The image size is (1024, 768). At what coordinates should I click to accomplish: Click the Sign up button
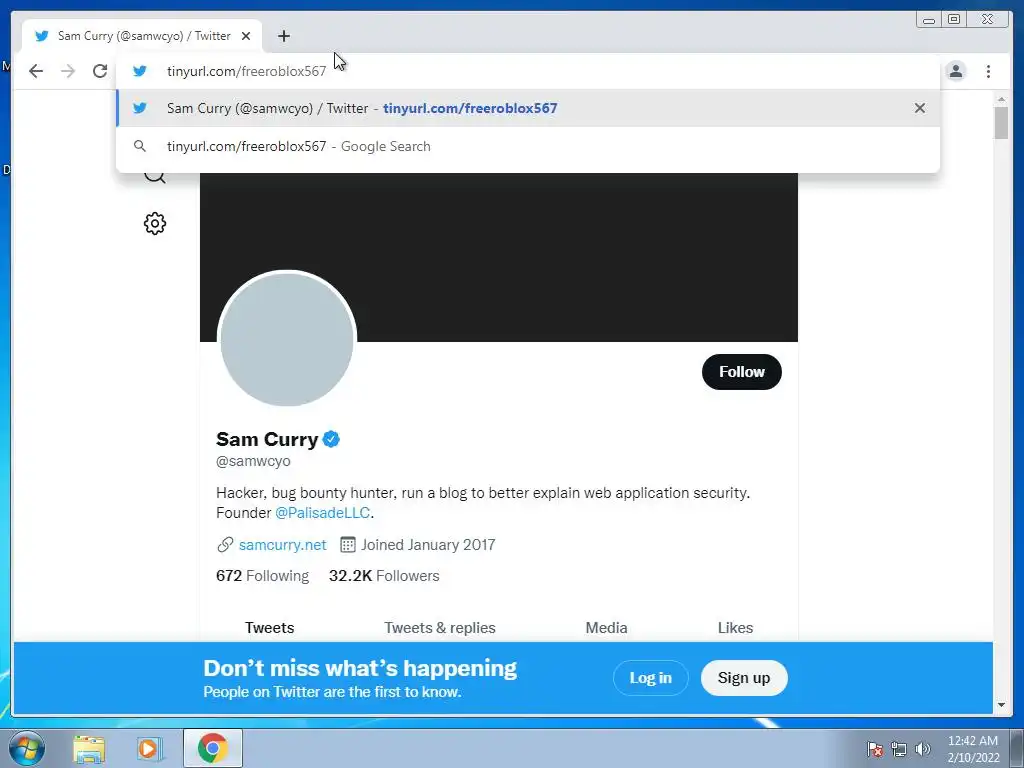click(744, 678)
